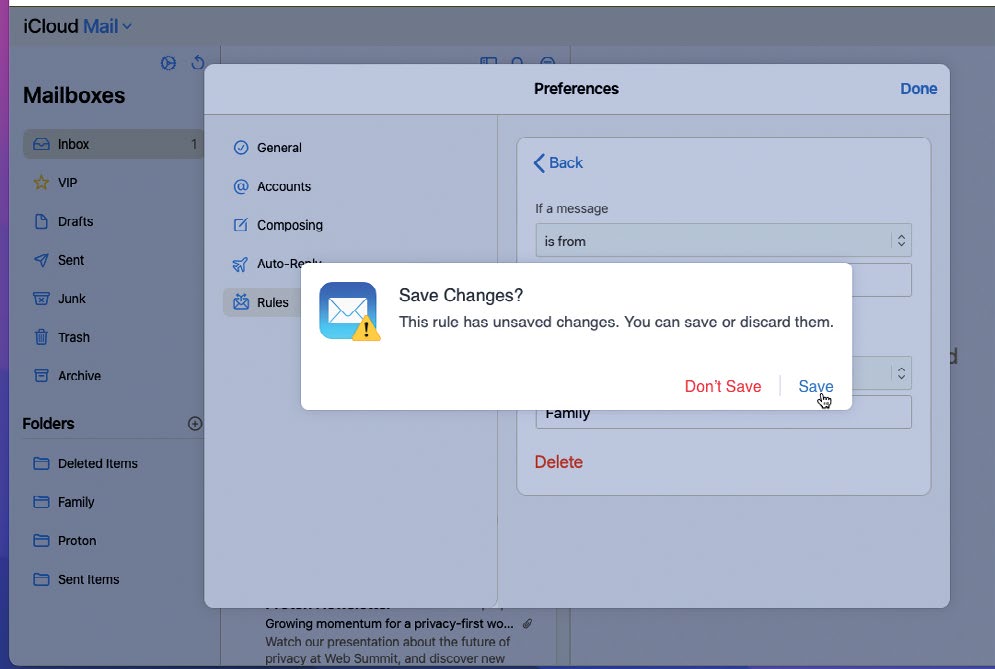Image resolution: width=995 pixels, height=669 pixels.
Task: Open the Sent mailbox paper plane
Action: (x=41, y=260)
